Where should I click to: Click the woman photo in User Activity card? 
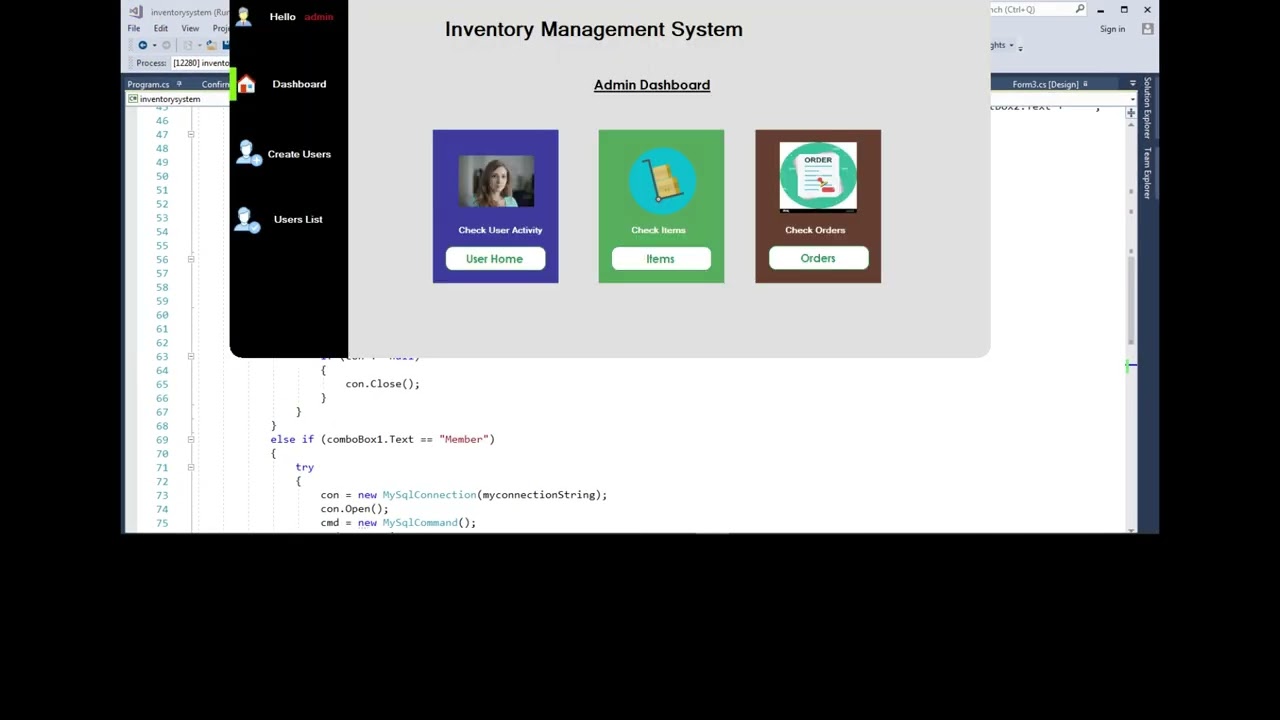pyautogui.click(x=496, y=181)
